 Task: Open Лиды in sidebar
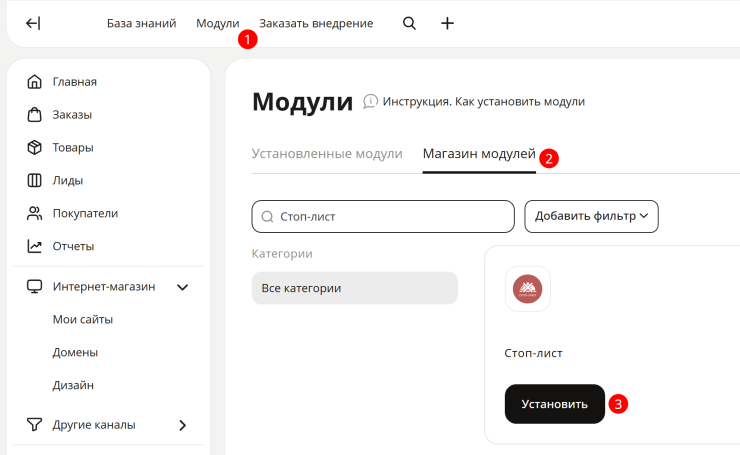coord(68,180)
